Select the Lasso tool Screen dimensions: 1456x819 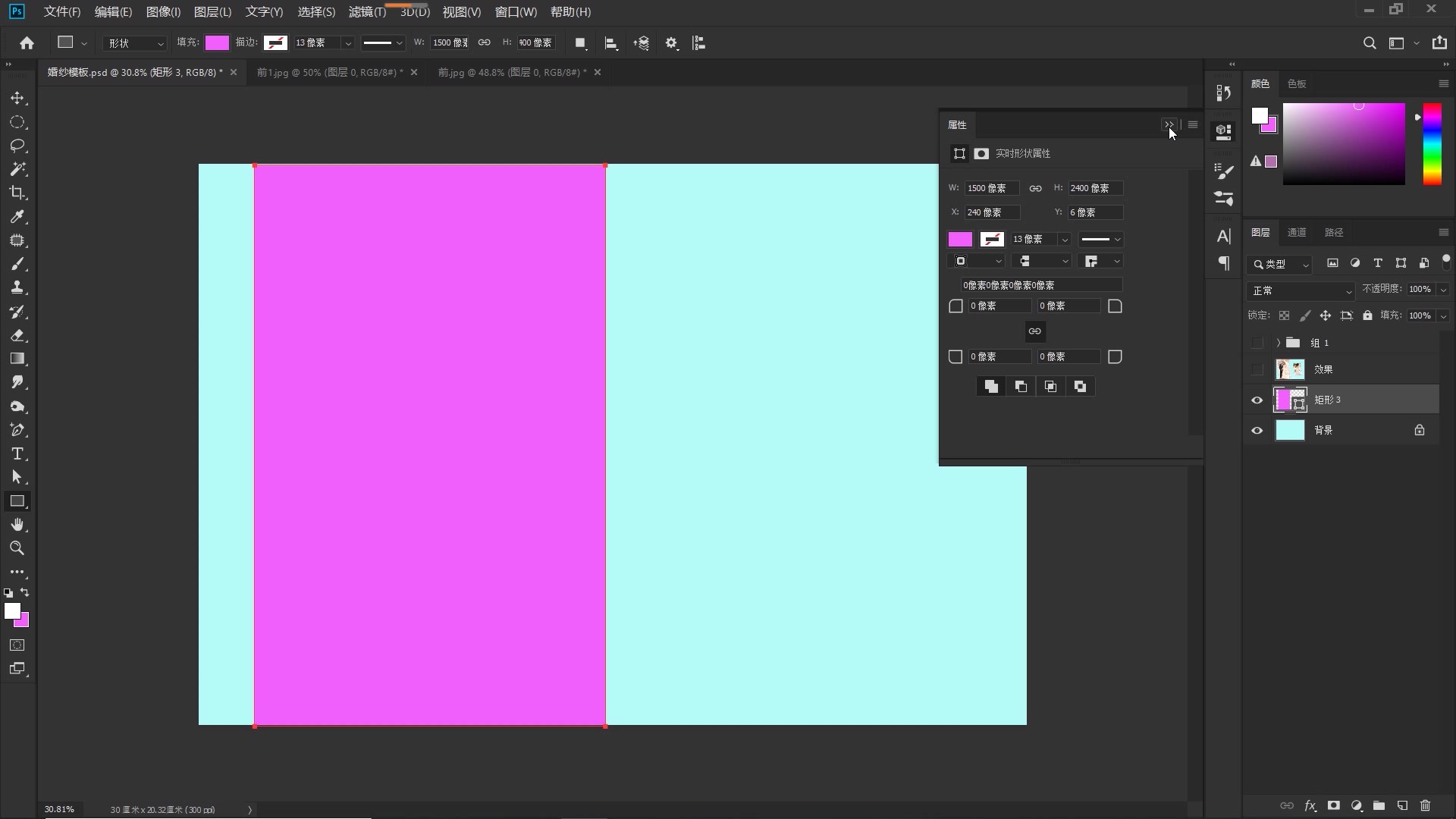[x=17, y=146]
